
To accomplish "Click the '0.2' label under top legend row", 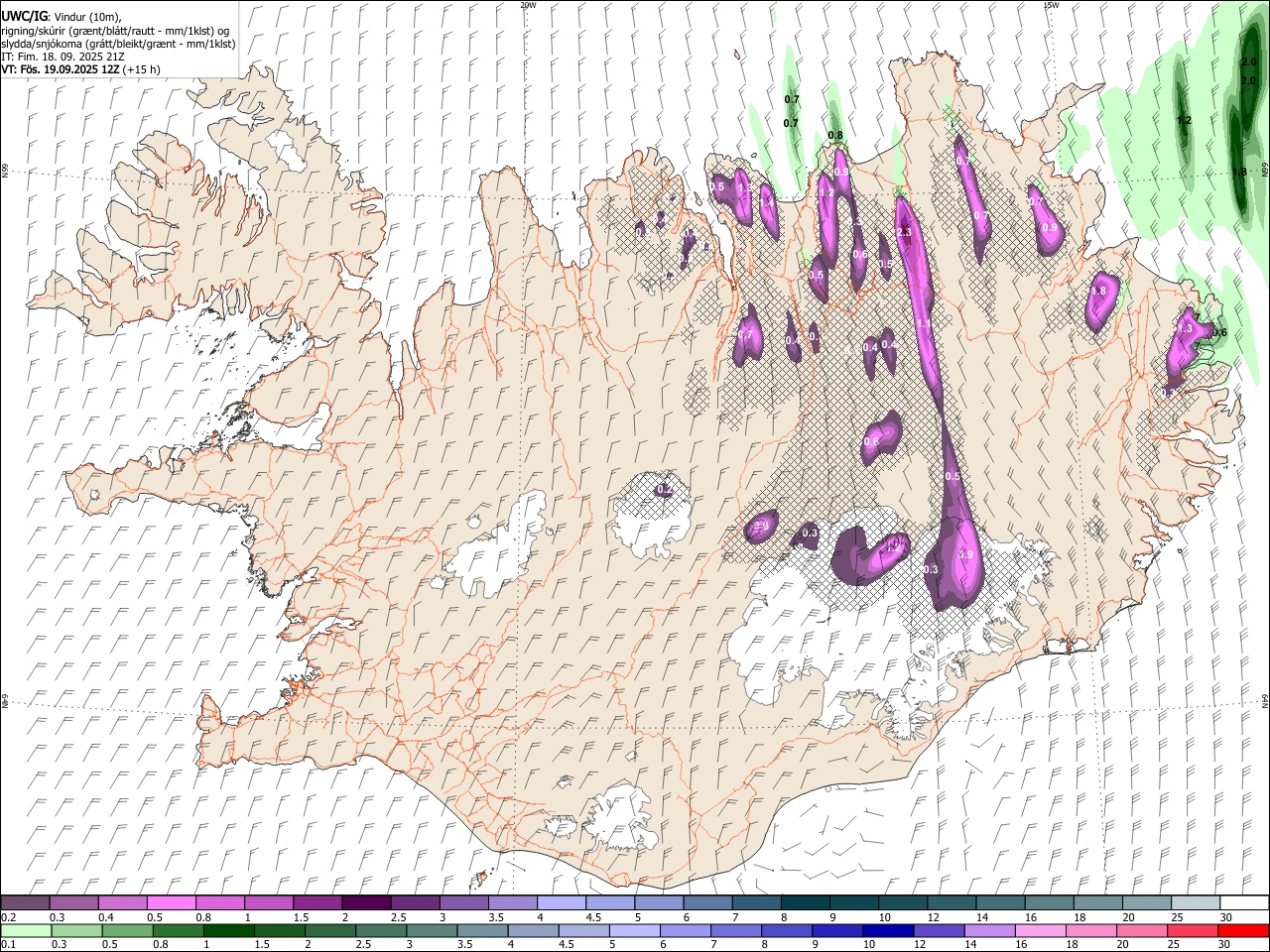I will 8,917.
